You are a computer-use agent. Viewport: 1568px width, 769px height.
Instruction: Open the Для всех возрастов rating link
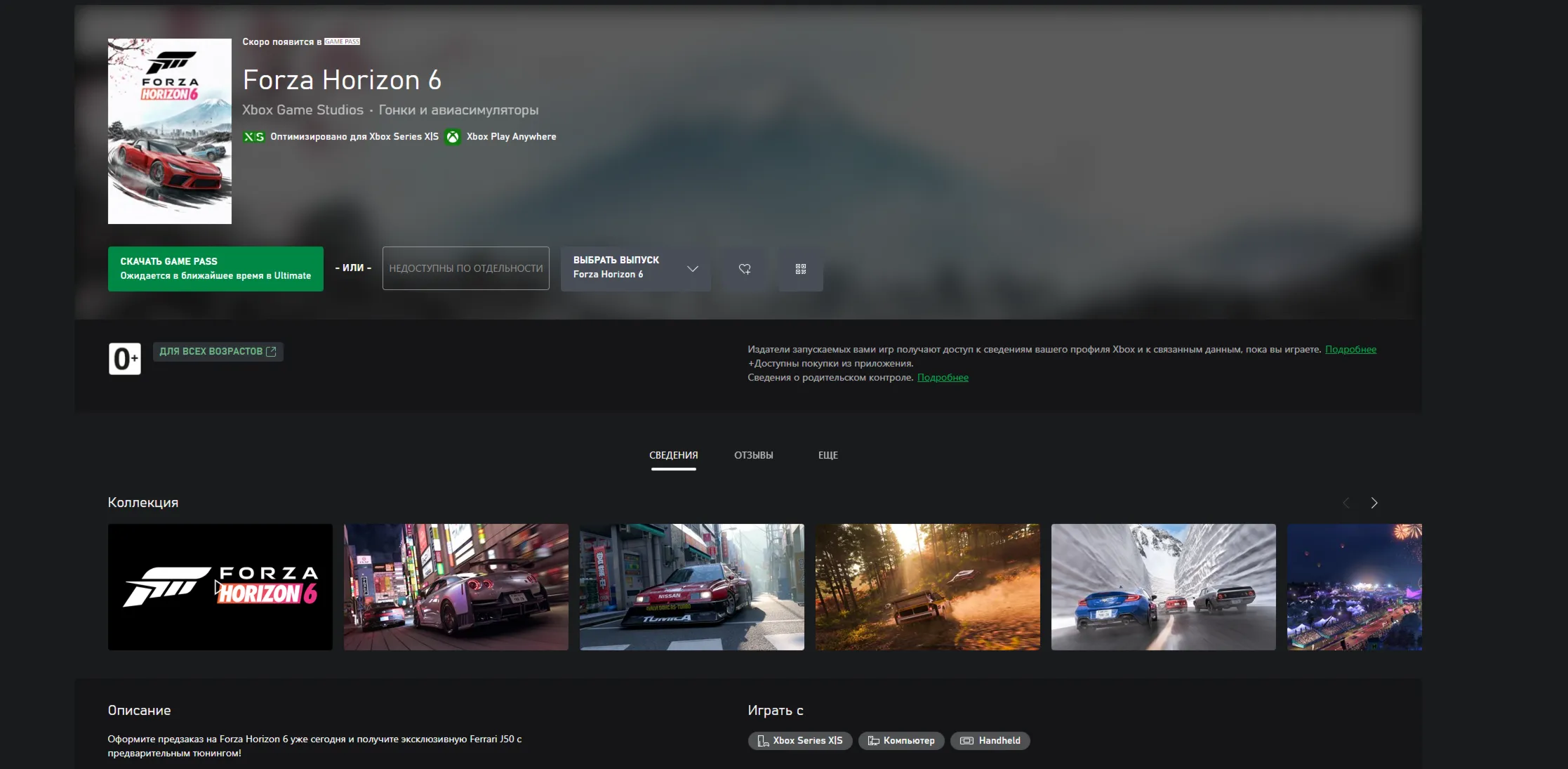coord(218,352)
